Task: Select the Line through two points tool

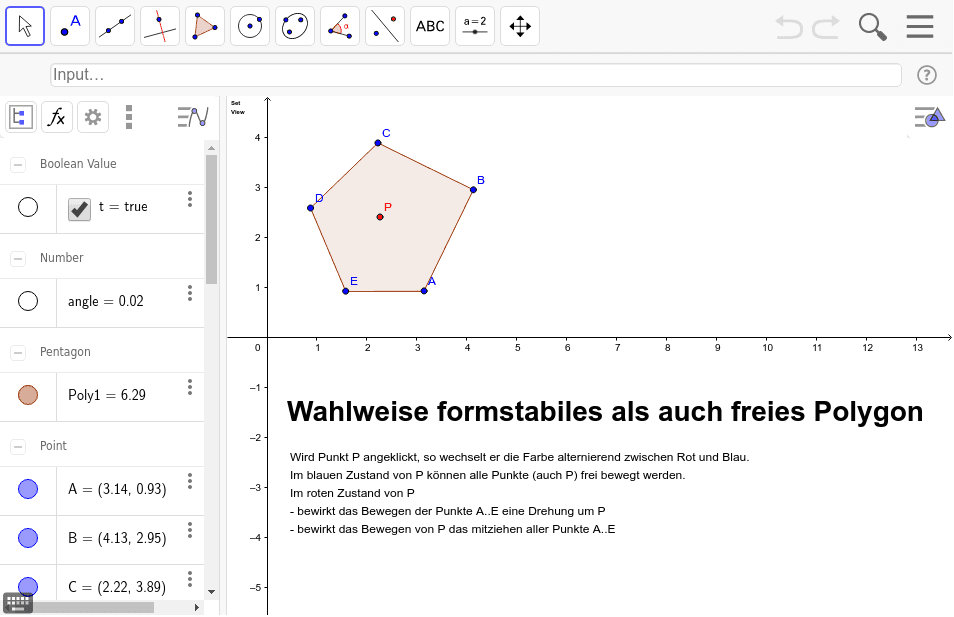Action: coord(115,26)
